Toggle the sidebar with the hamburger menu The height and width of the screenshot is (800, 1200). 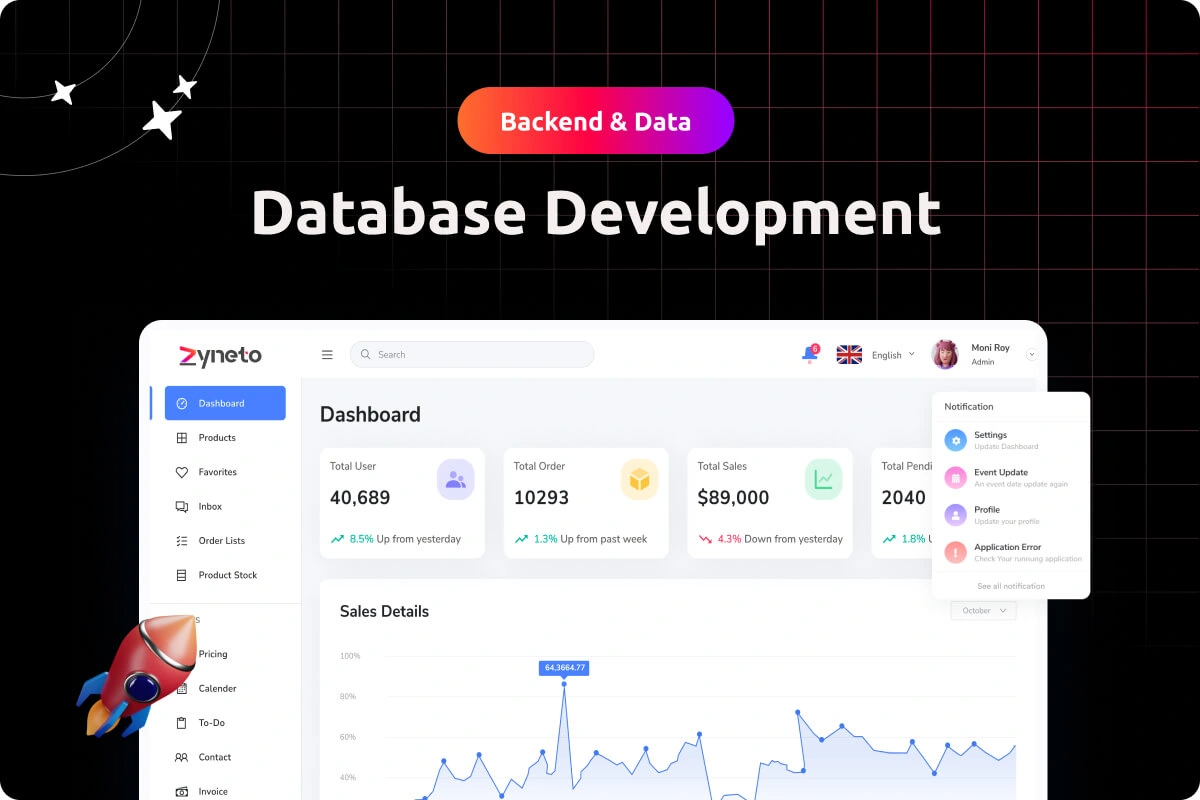(x=327, y=354)
